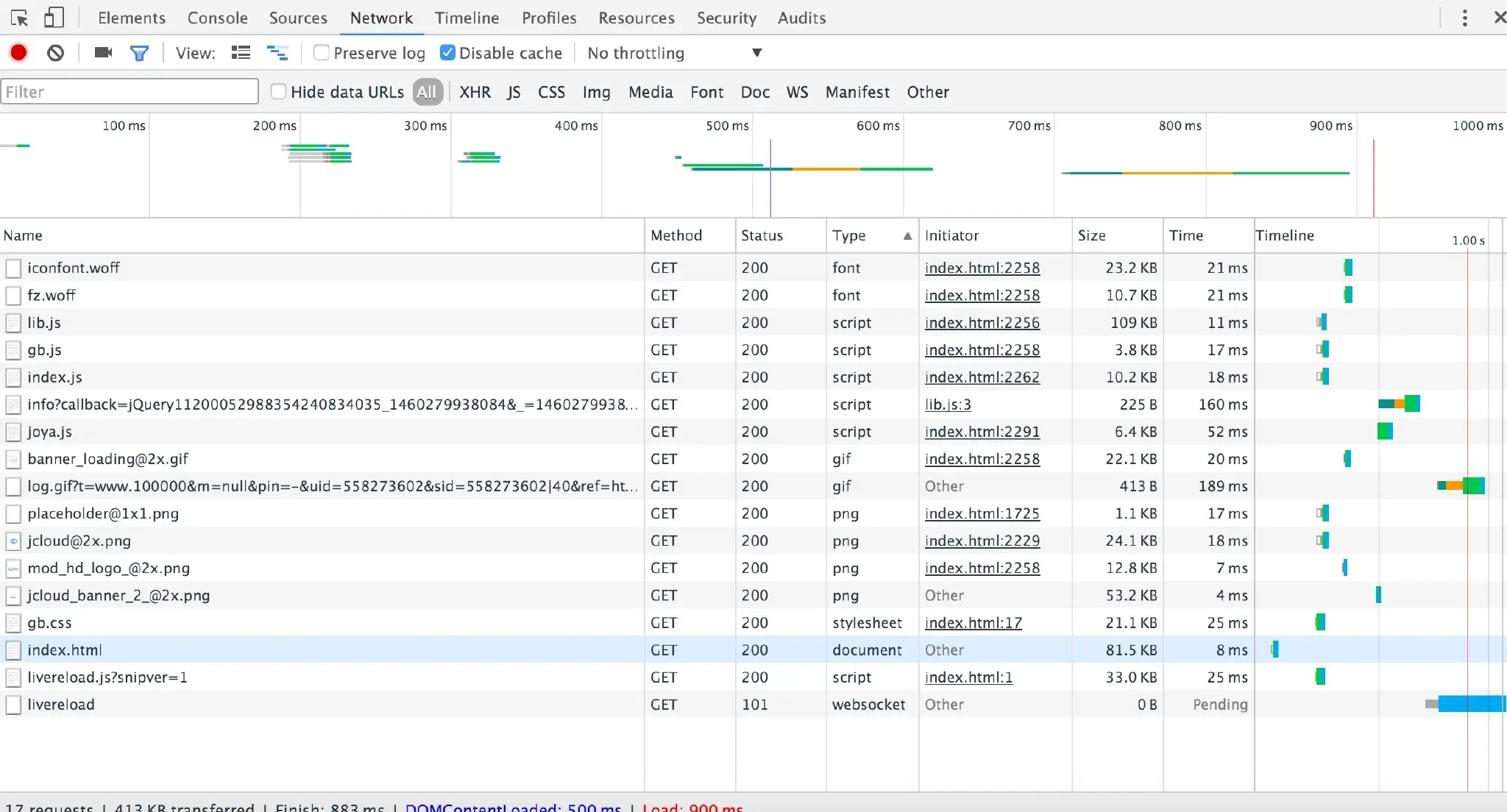The height and width of the screenshot is (812, 1507).
Task: Click the inspect element cursor icon
Action: [19, 18]
